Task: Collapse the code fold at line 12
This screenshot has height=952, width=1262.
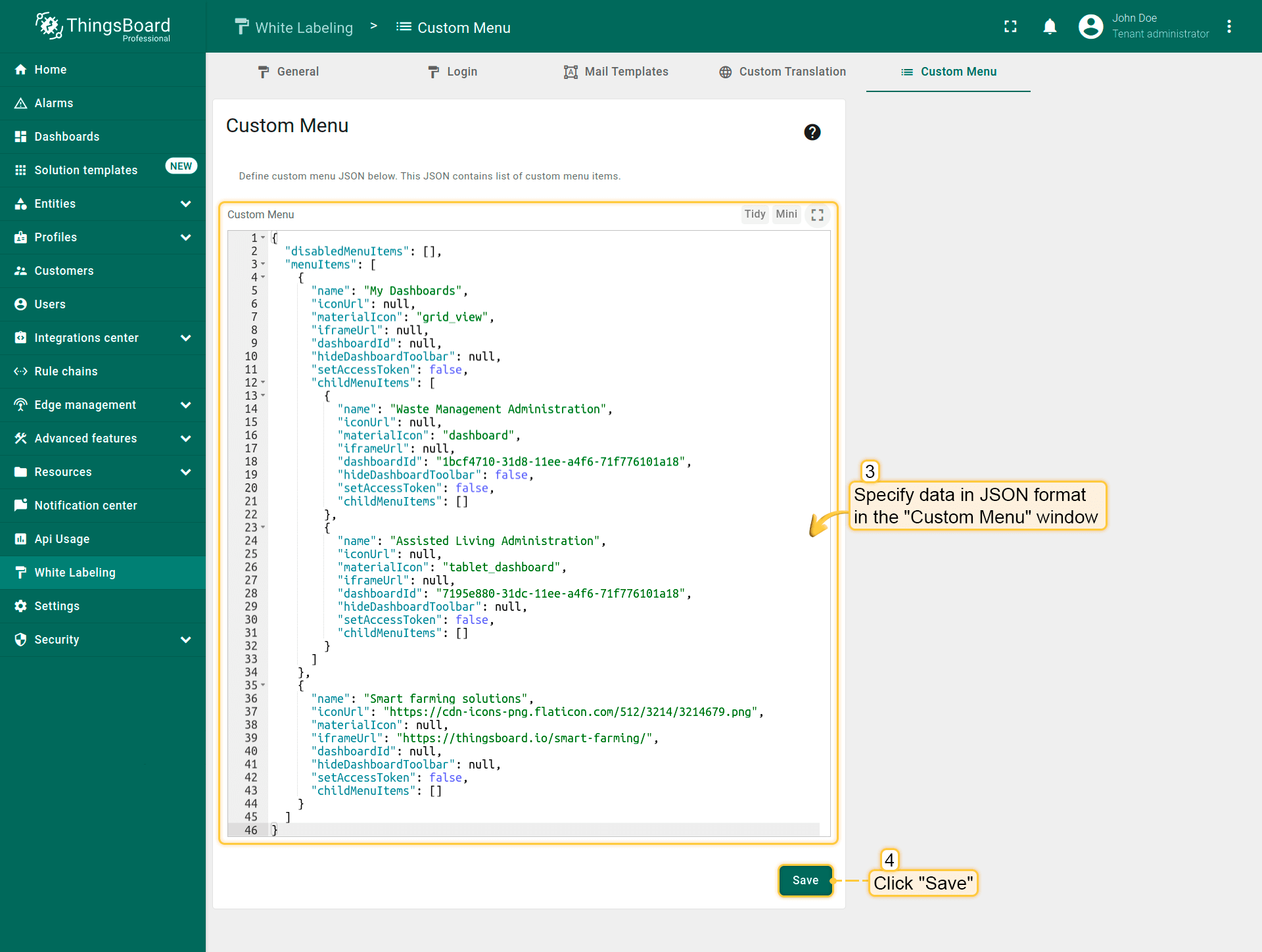Action: pos(263,383)
